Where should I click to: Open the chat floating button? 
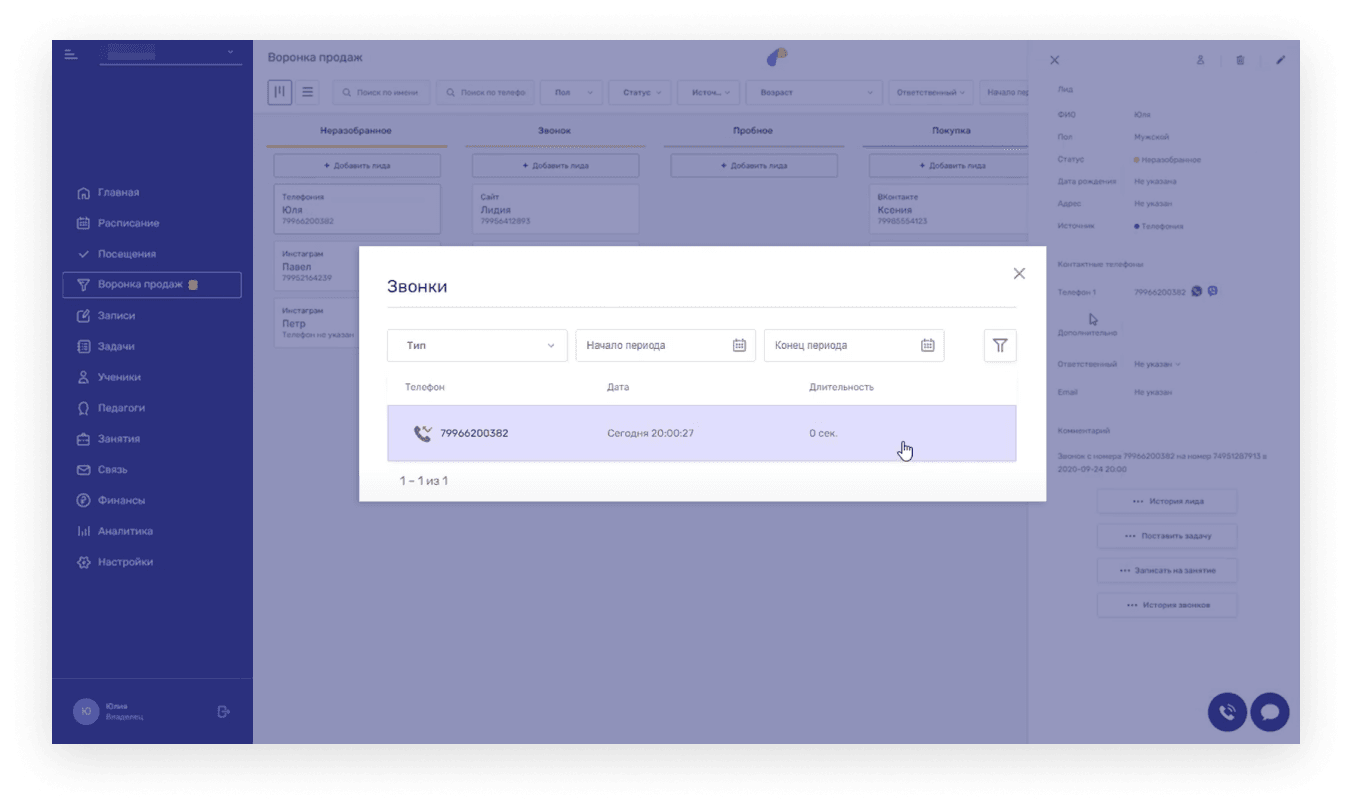[1270, 712]
